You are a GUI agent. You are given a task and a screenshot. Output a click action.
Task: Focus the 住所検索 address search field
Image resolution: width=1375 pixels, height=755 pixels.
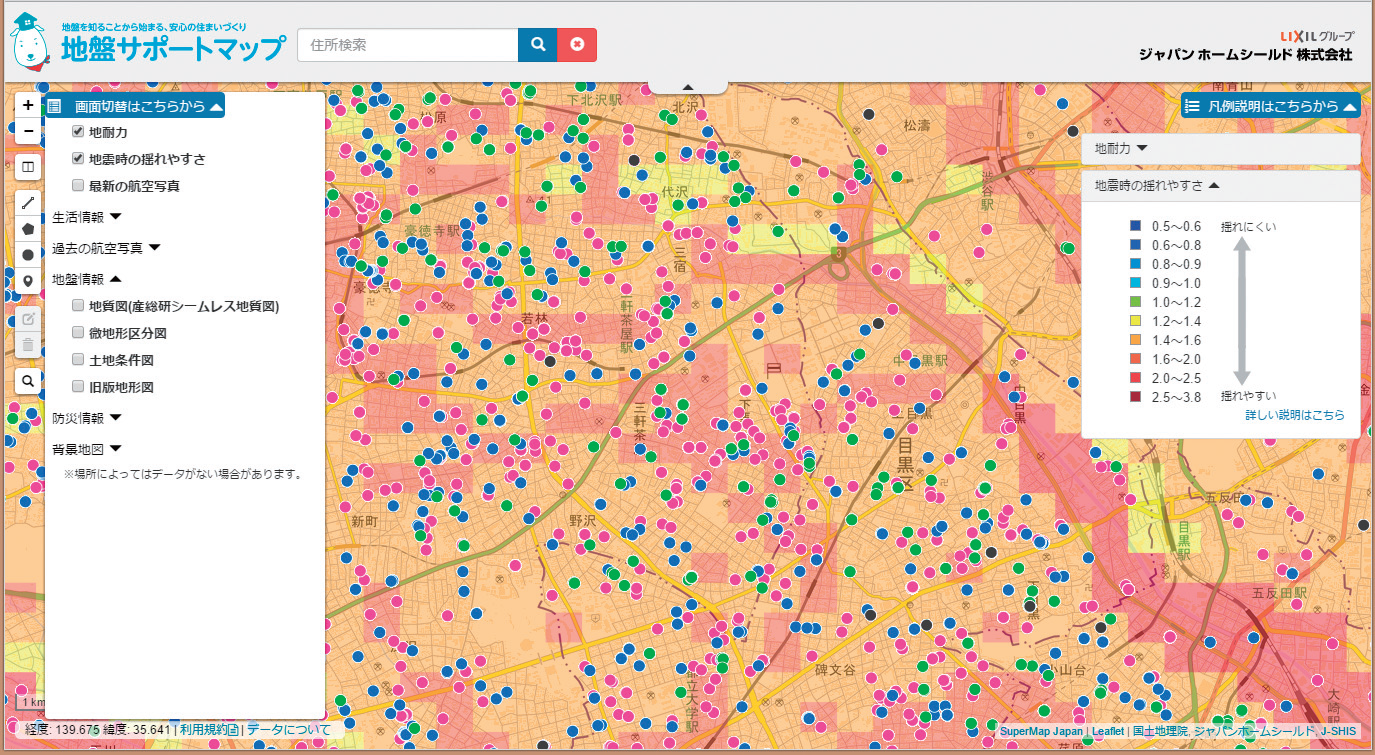click(407, 45)
